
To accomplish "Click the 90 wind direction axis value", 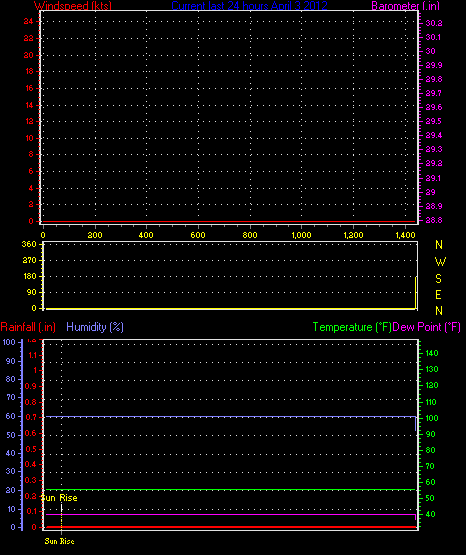I will click(x=32, y=292).
